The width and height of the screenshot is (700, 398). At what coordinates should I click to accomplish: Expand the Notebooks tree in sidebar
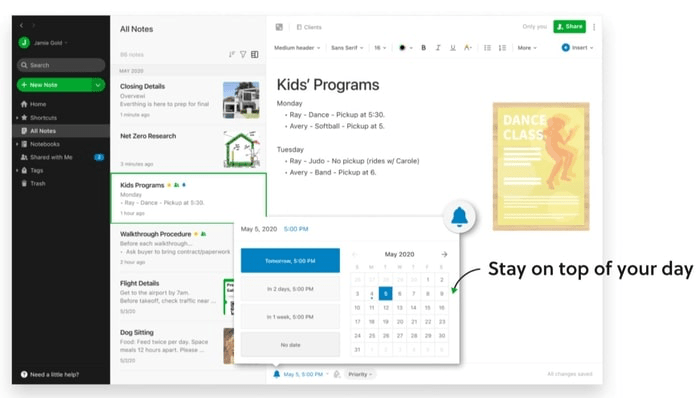point(17,144)
